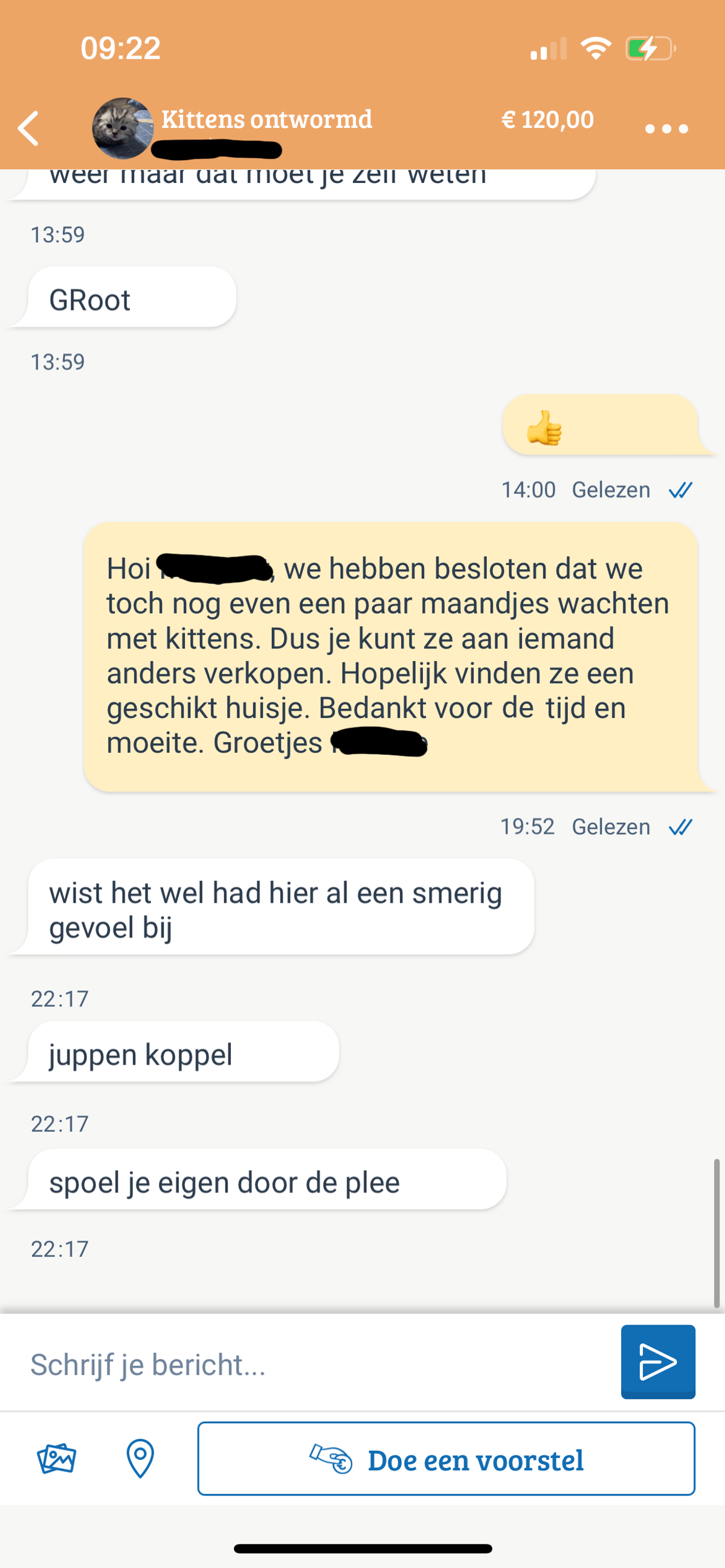Tap the kitten profile thumbnail
725x1568 pixels.
pyautogui.click(x=123, y=128)
